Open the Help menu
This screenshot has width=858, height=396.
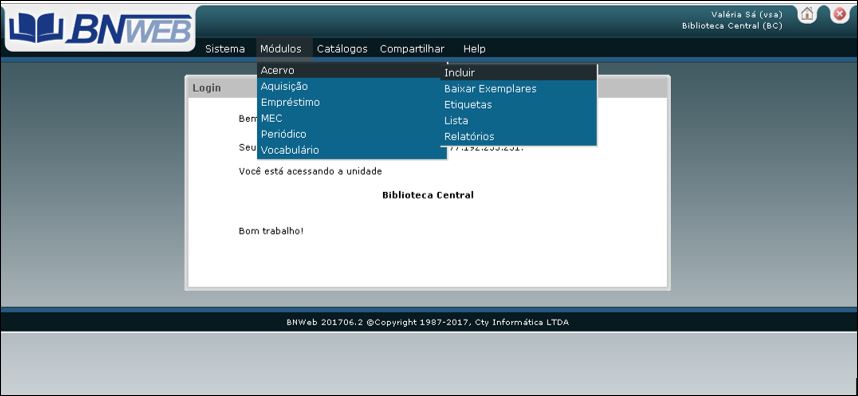[x=474, y=49]
